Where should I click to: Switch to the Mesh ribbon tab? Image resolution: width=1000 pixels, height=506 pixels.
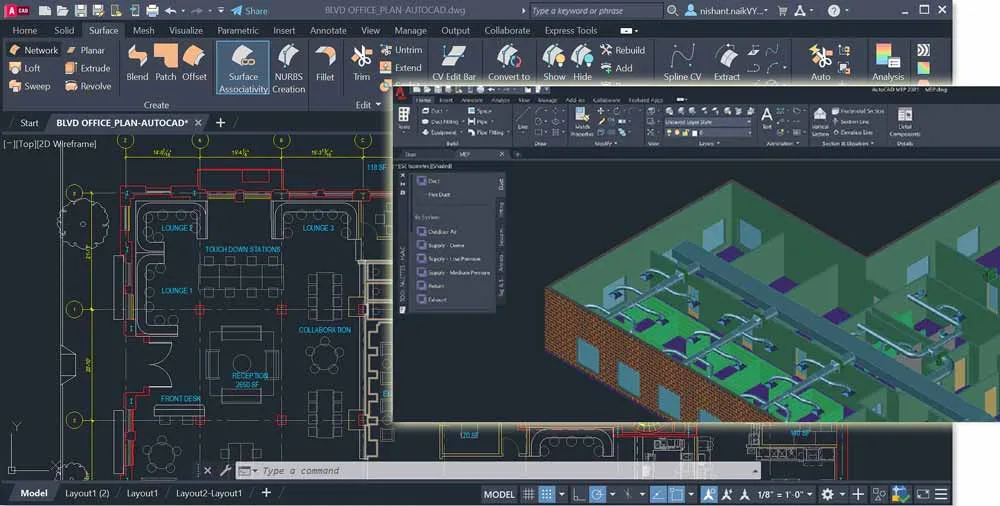(x=143, y=30)
